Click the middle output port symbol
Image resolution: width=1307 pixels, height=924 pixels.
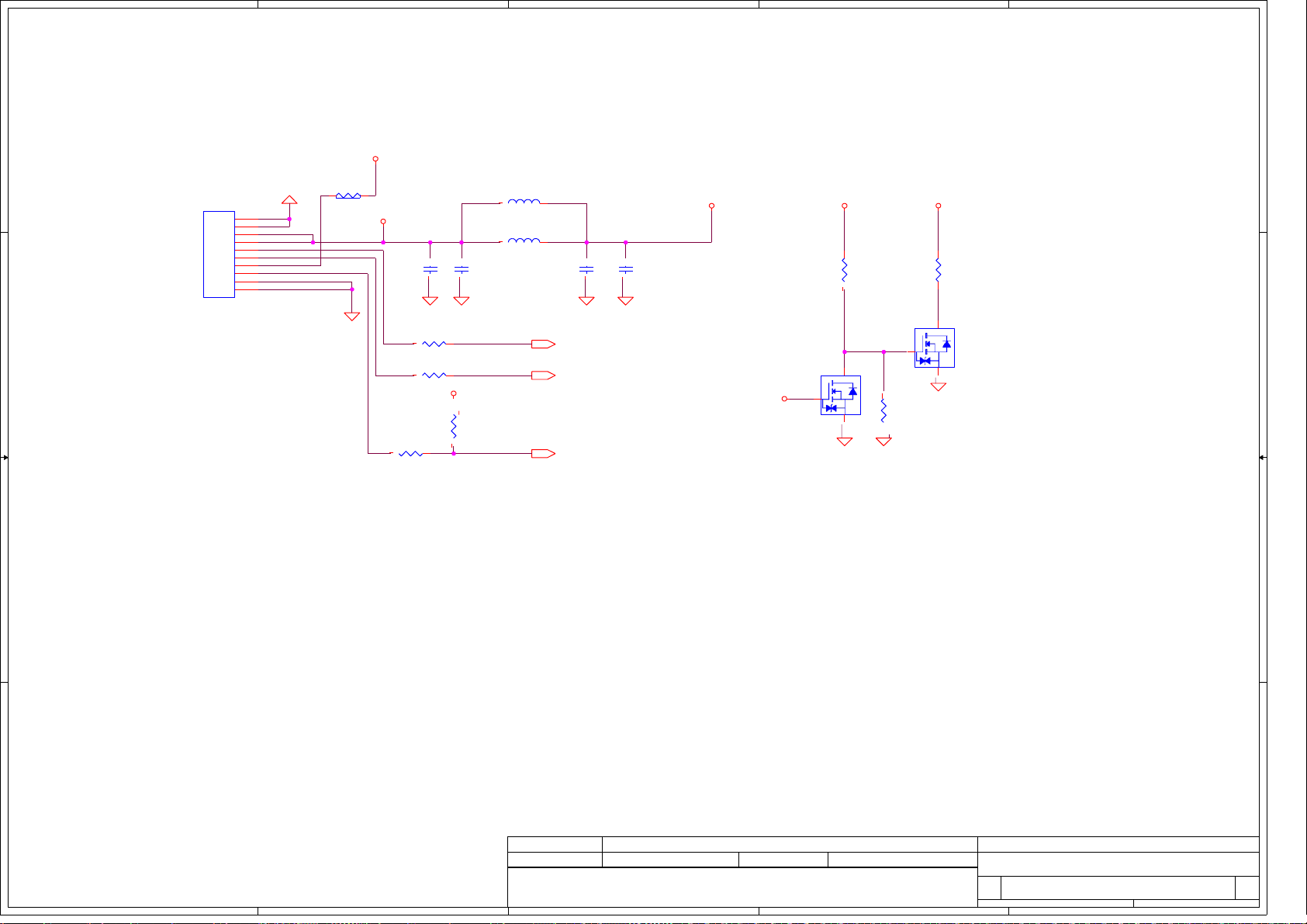(543, 375)
